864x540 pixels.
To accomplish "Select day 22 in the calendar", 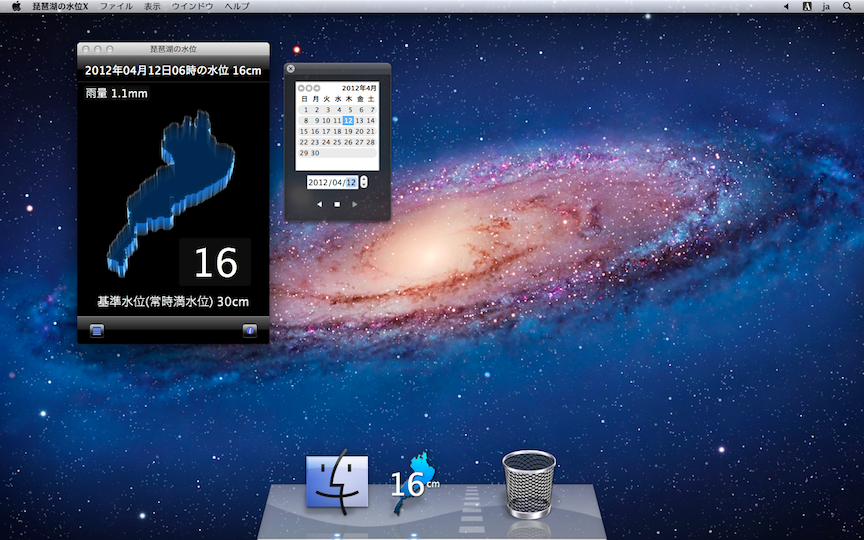I will (x=304, y=142).
